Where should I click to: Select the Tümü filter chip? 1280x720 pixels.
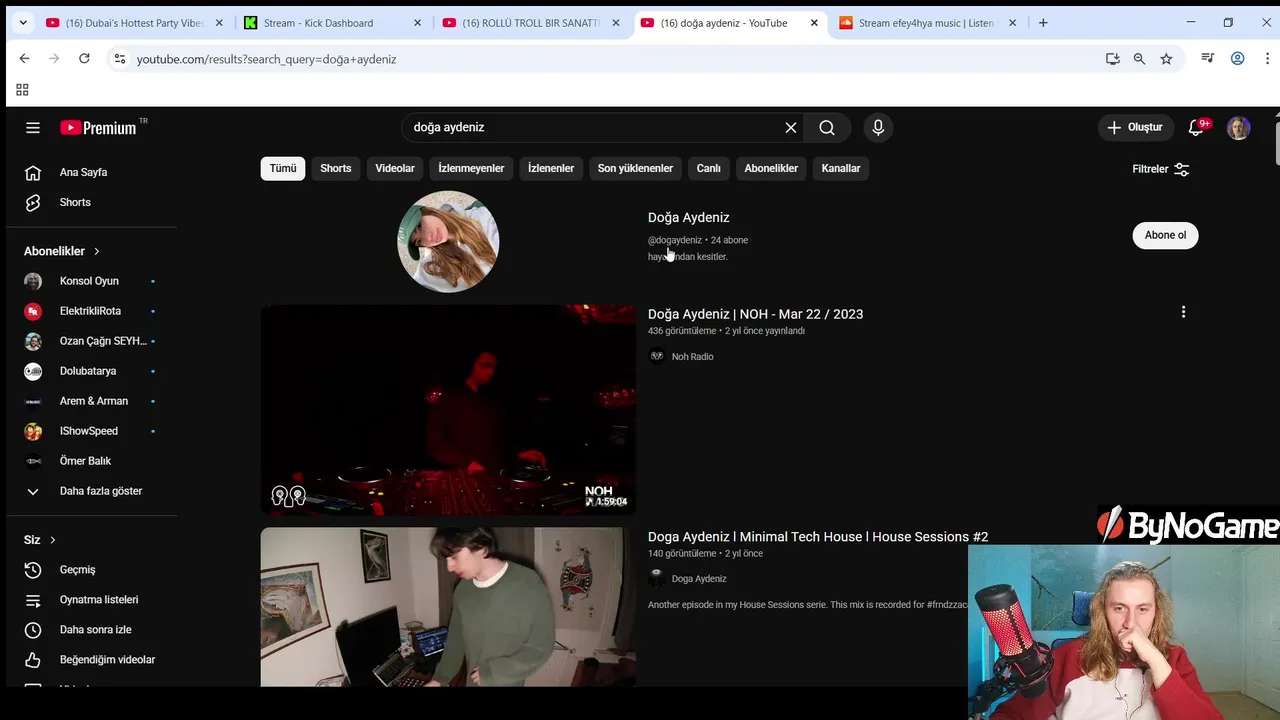point(283,168)
